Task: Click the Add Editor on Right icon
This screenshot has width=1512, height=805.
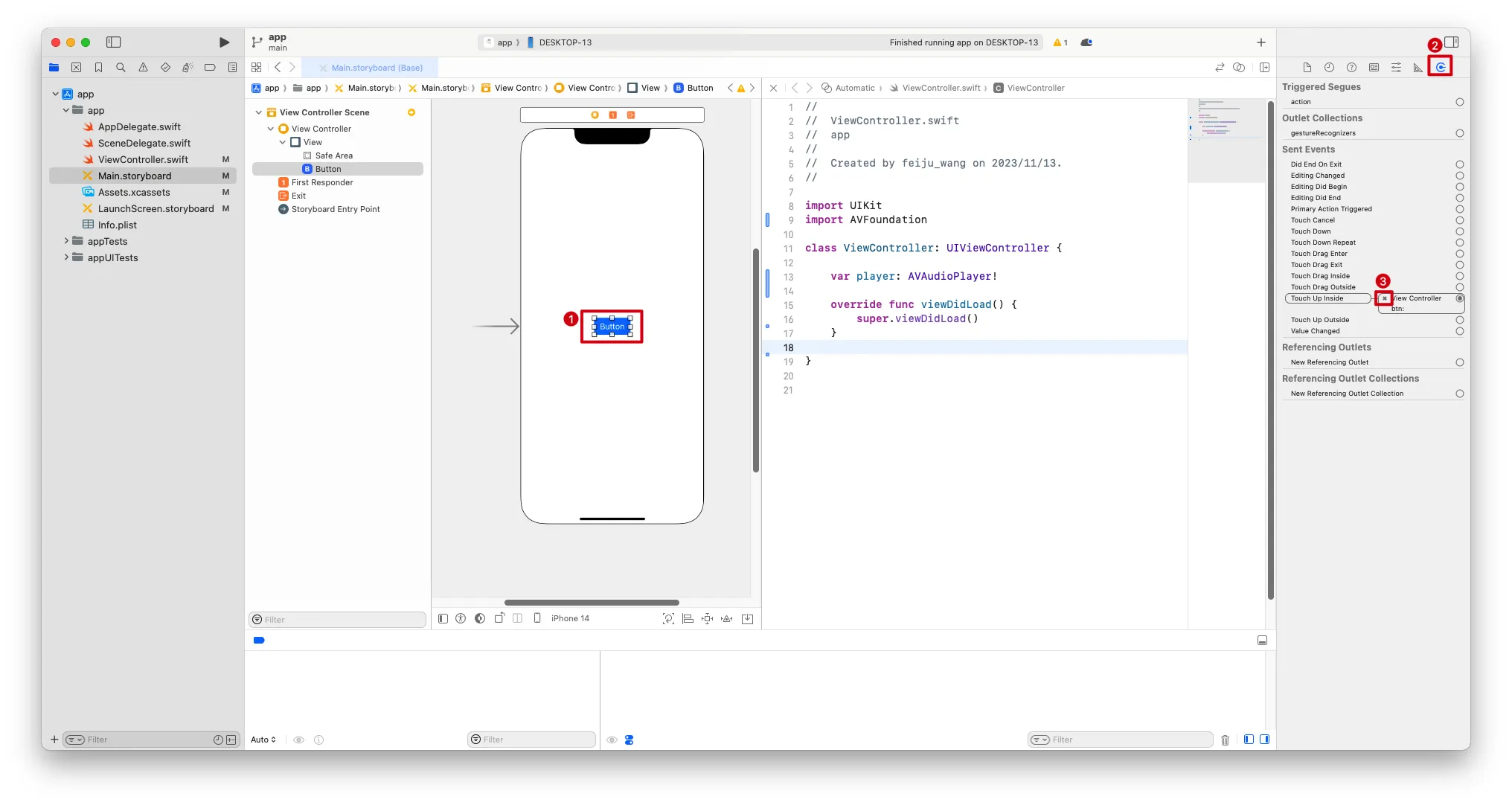Action: pyautogui.click(x=1264, y=67)
